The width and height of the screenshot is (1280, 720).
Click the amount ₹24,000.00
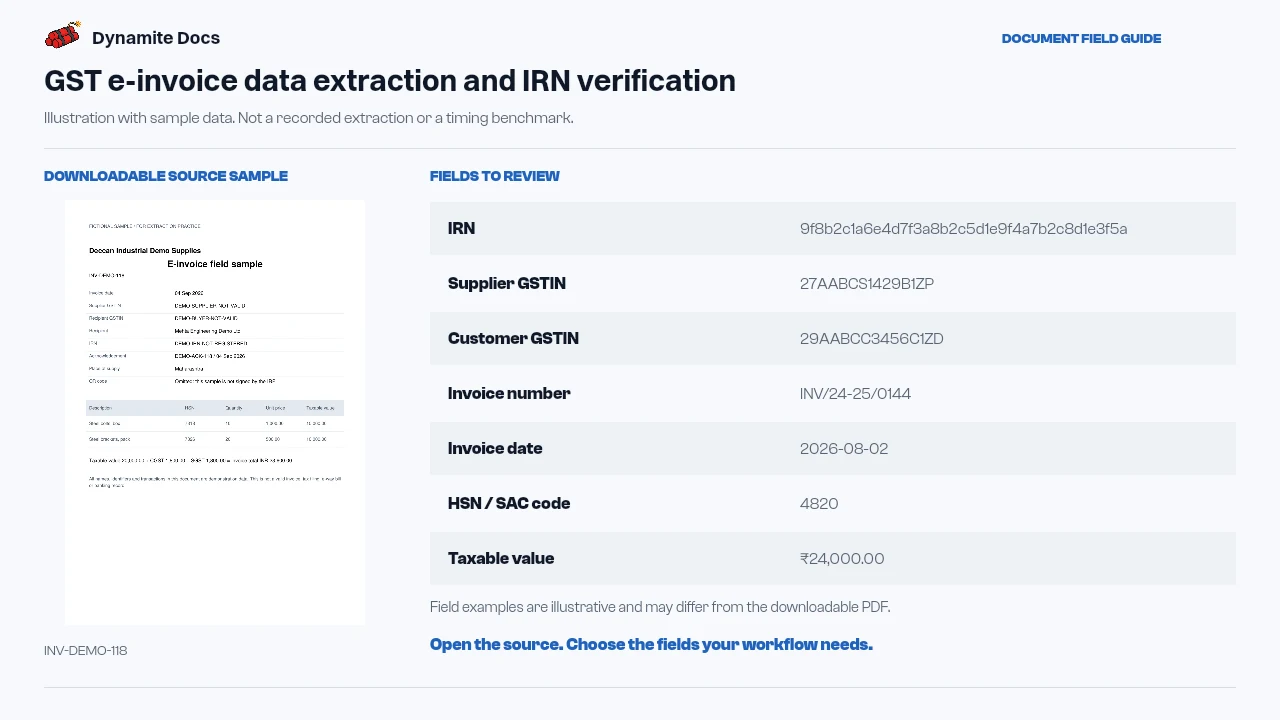coord(842,559)
